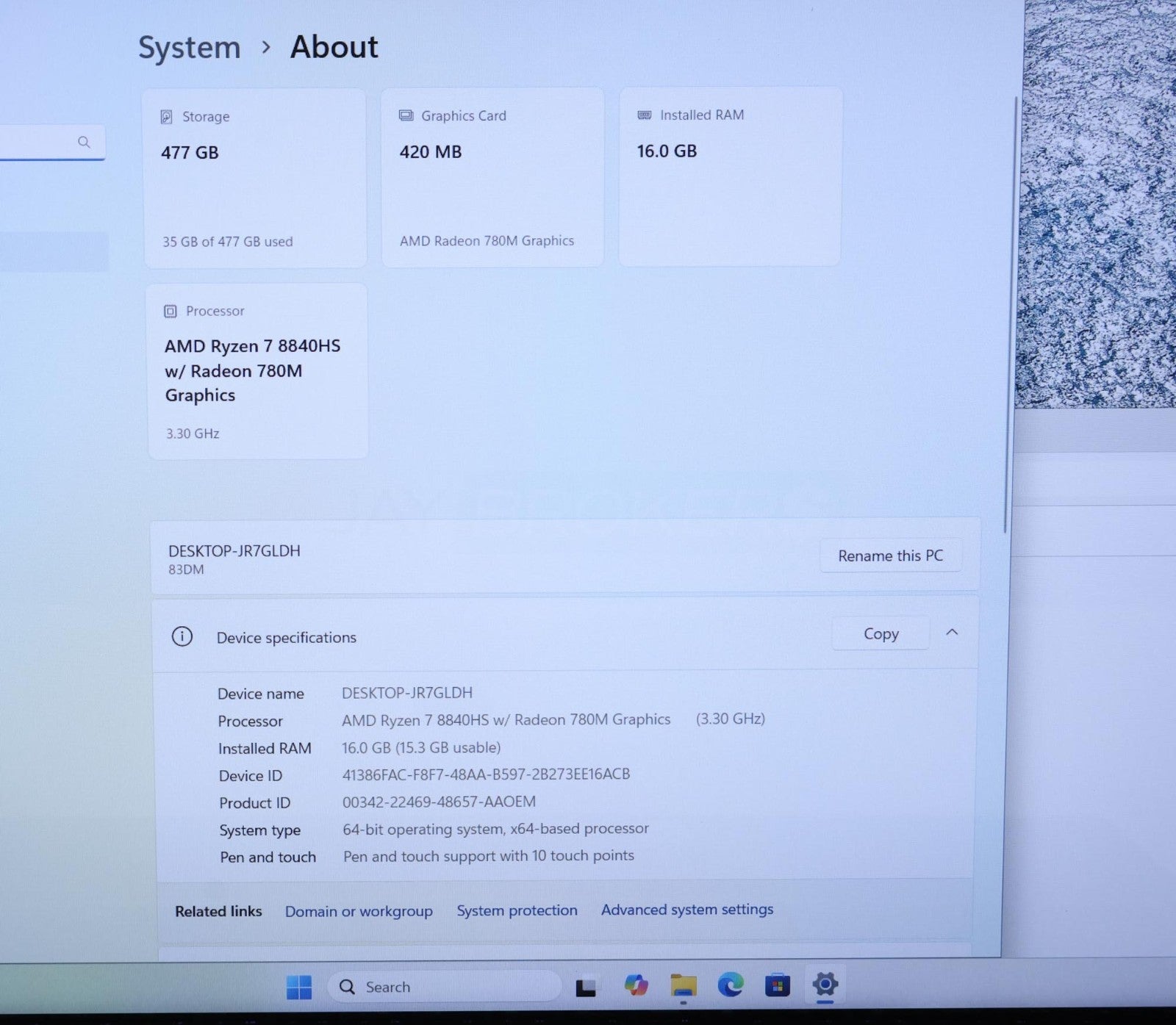The height and width of the screenshot is (1025, 1176).
Task: Click the Device specifications info icon
Action: [x=182, y=636]
